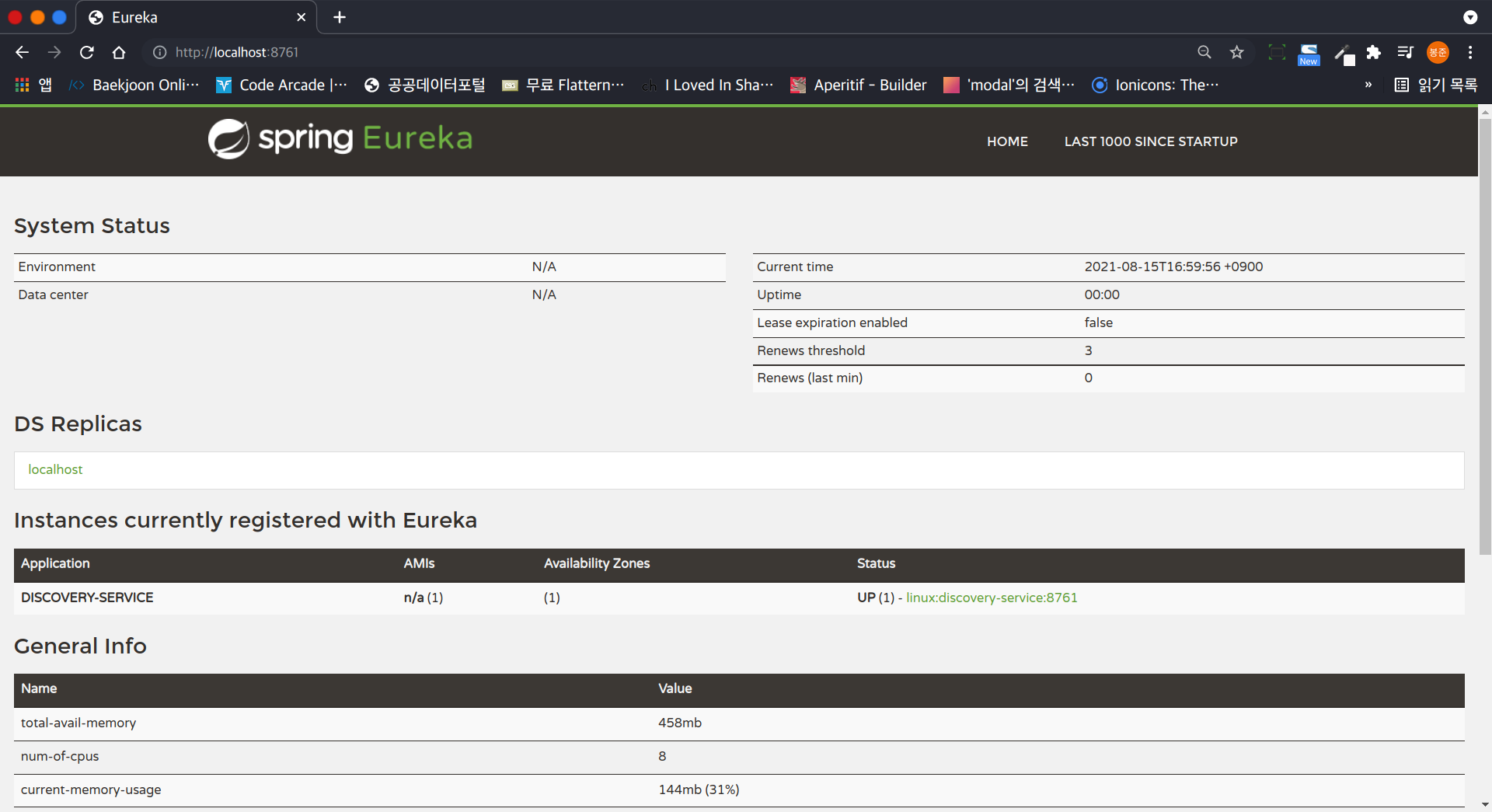Open the Chrome three-dot menu
1492x812 pixels.
click(x=1470, y=52)
